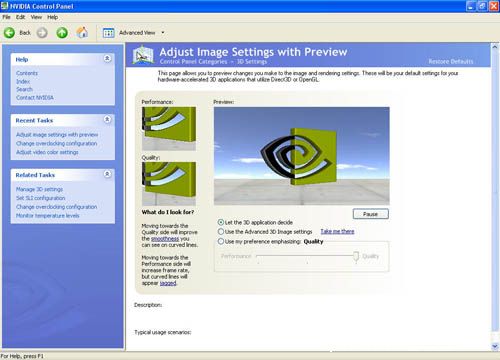Select Use my preference emphasizing option
This screenshot has height=360, width=500.
tap(221, 241)
